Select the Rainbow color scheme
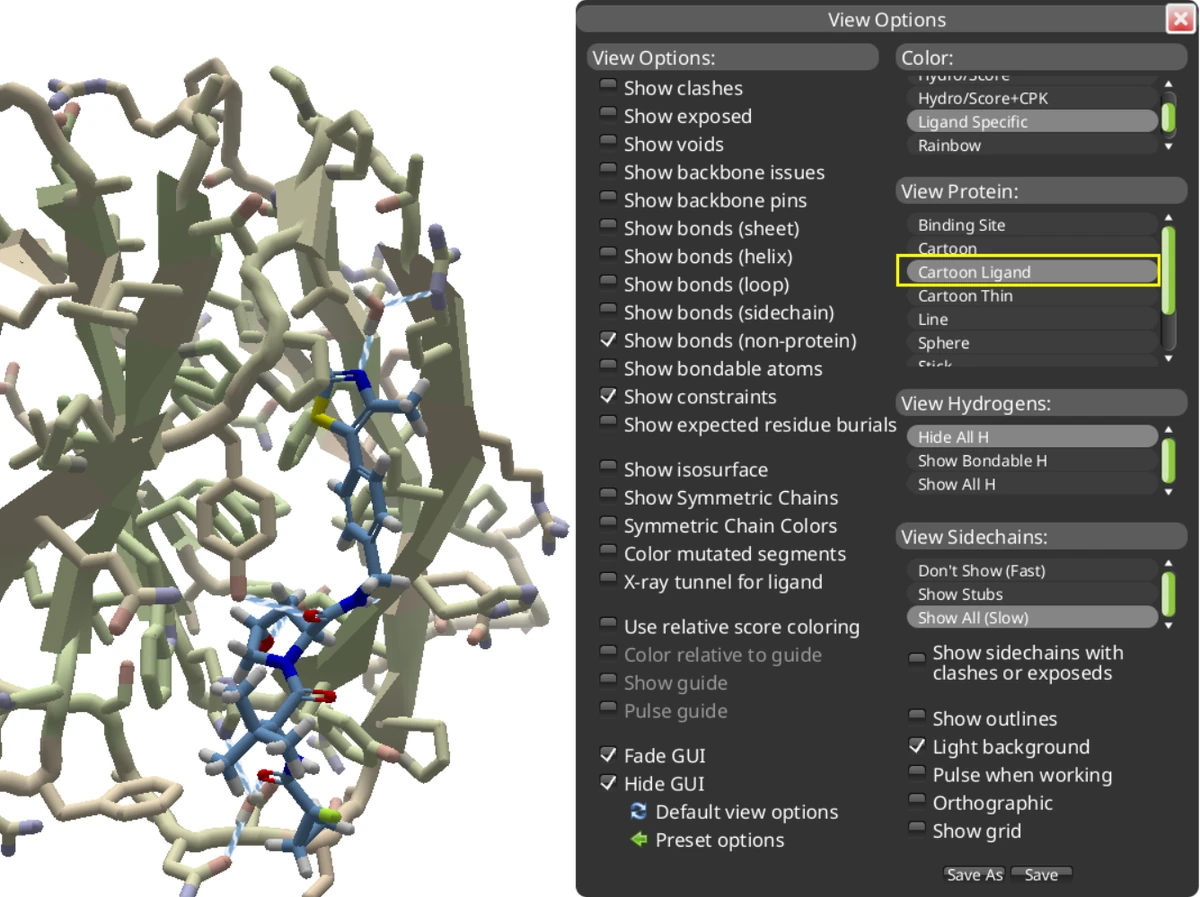 click(948, 145)
